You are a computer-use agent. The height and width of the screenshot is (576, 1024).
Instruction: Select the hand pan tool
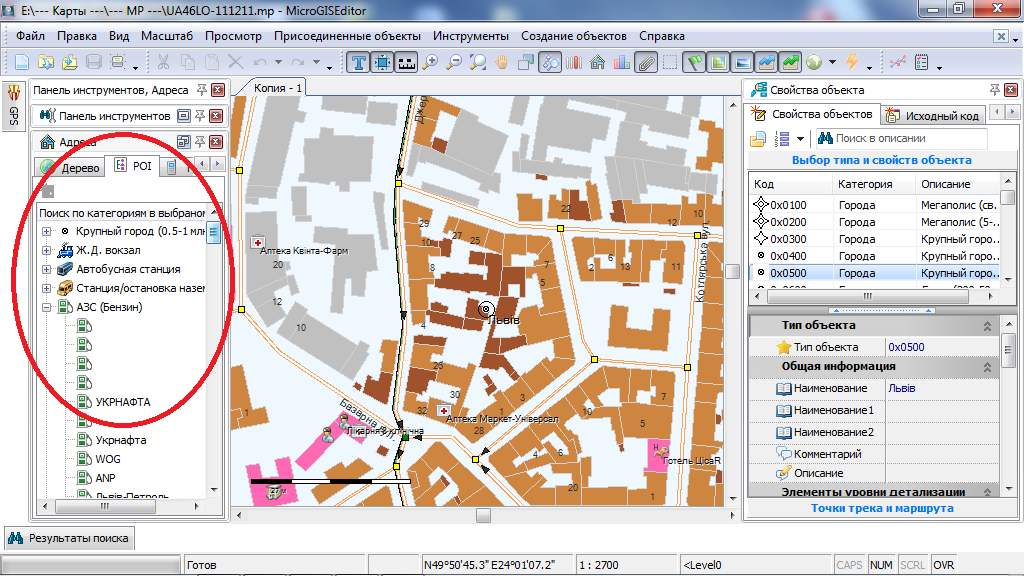point(502,62)
